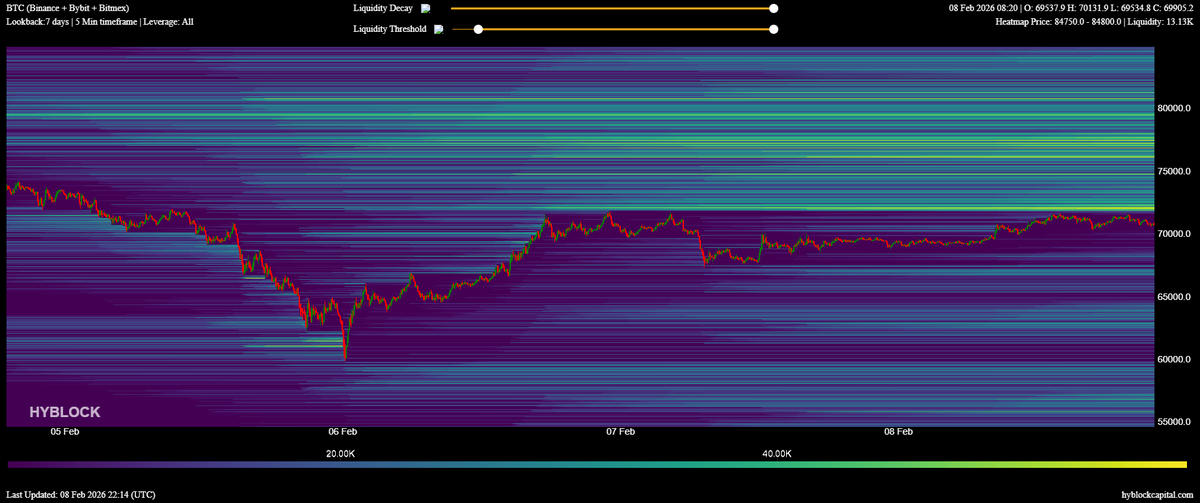Click the '06 Feb' date axis label
Viewport: 1200px width, 503px height.
point(342,432)
